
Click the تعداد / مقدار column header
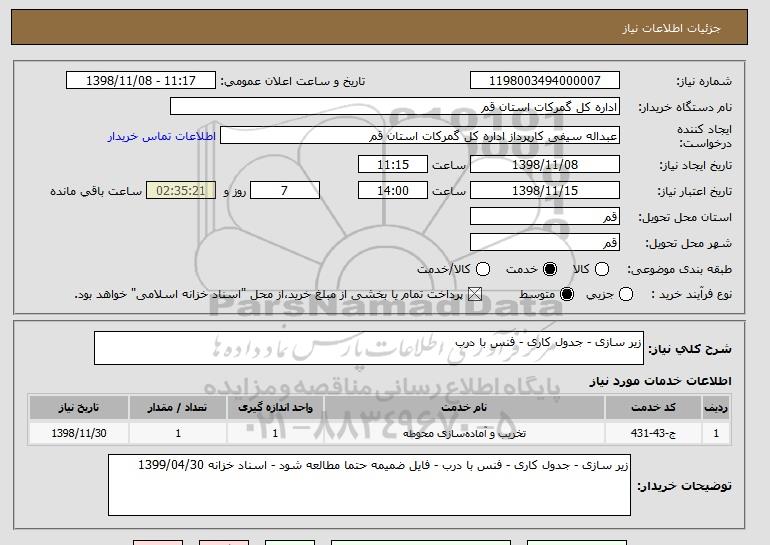click(177, 408)
